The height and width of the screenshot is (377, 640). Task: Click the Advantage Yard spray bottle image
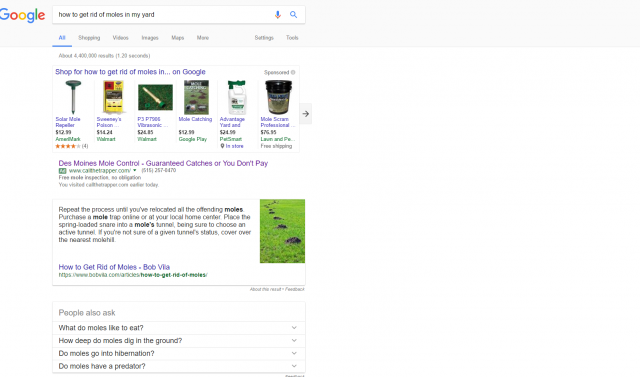(x=237, y=97)
